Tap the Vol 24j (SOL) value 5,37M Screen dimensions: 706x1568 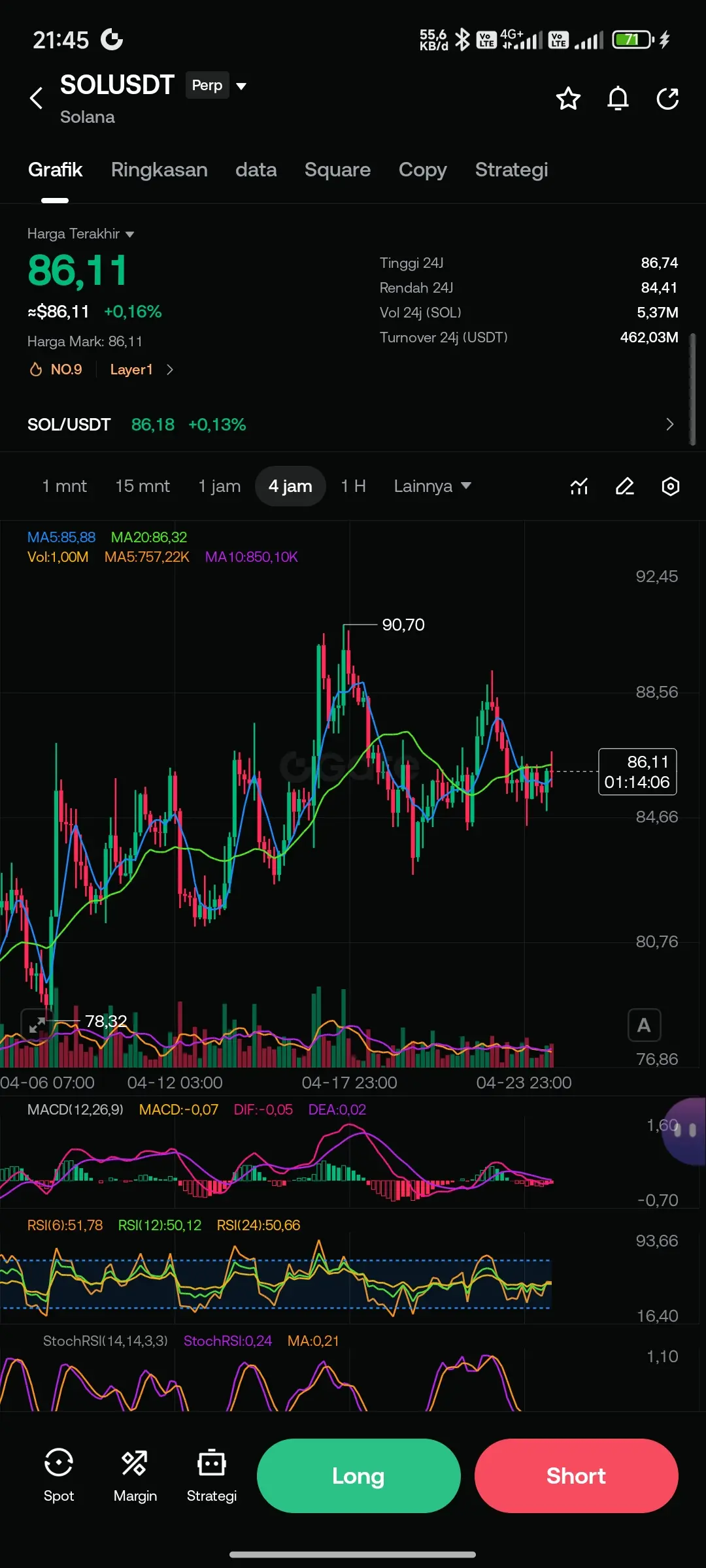point(658,312)
